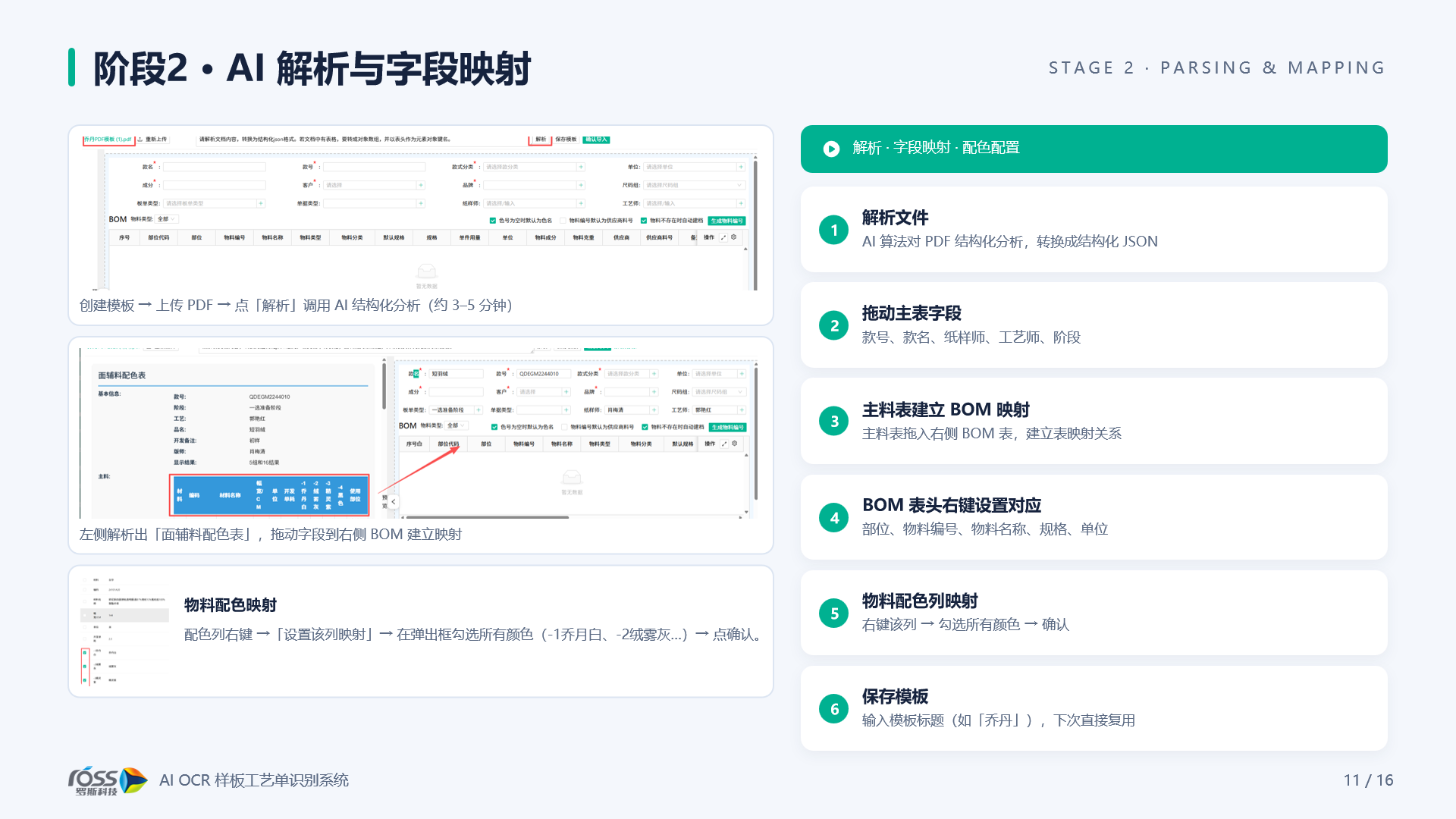
Task: Uncheck 色号为空时默认为色名 in the top screenshot
Action: pyautogui.click(x=493, y=221)
